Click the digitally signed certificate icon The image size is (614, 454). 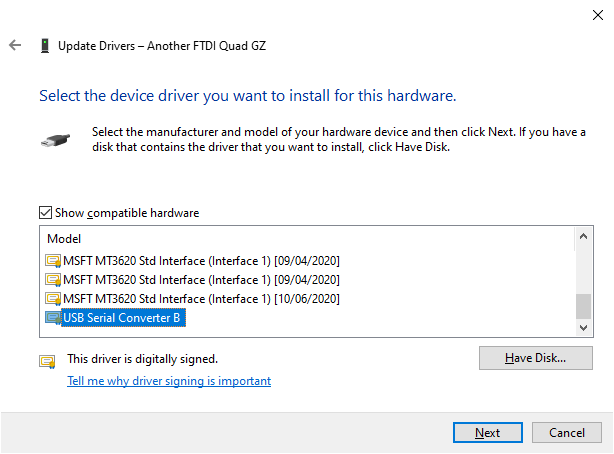pyautogui.click(x=47, y=360)
